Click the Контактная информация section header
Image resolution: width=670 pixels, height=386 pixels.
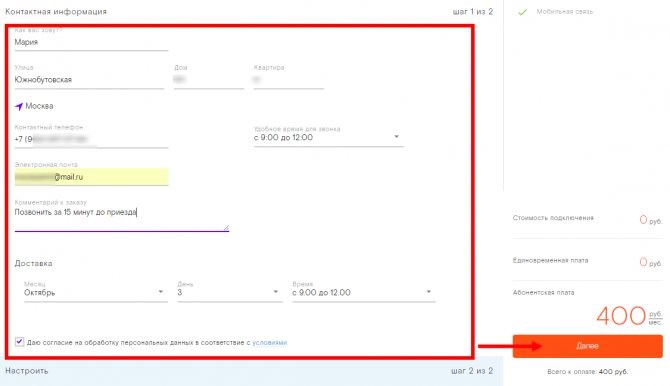(x=56, y=12)
